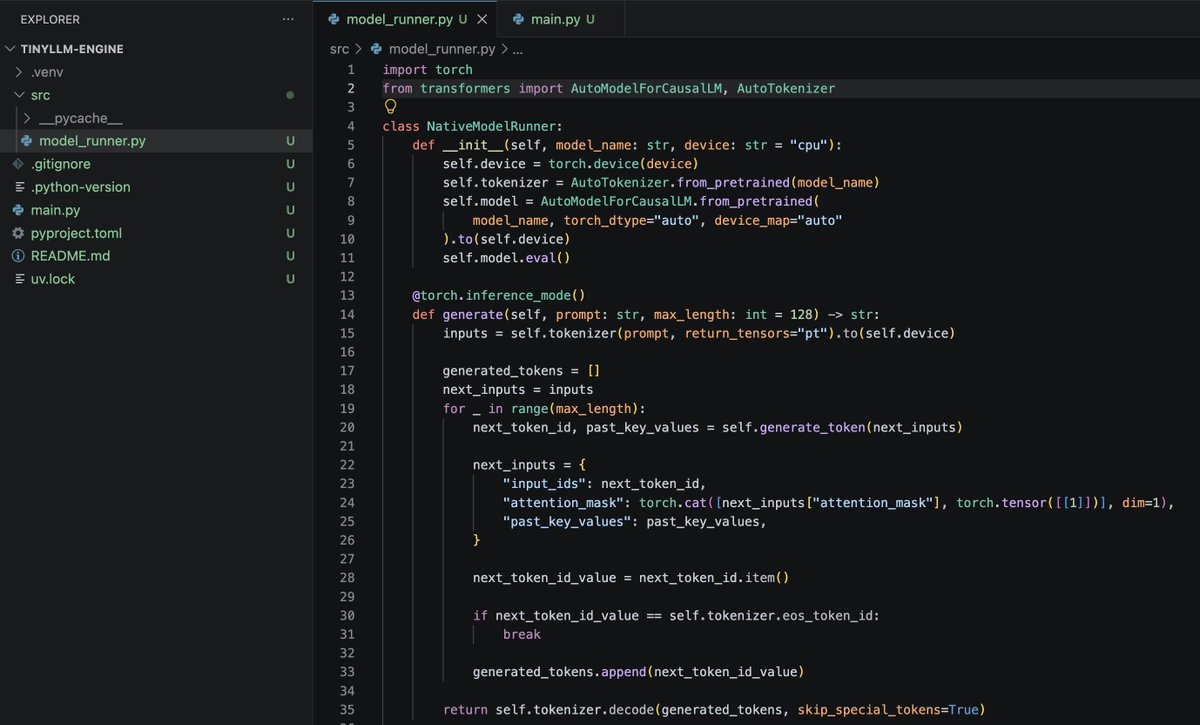Click the info icon beside README.md
The image size is (1200, 725).
point(19,256)
